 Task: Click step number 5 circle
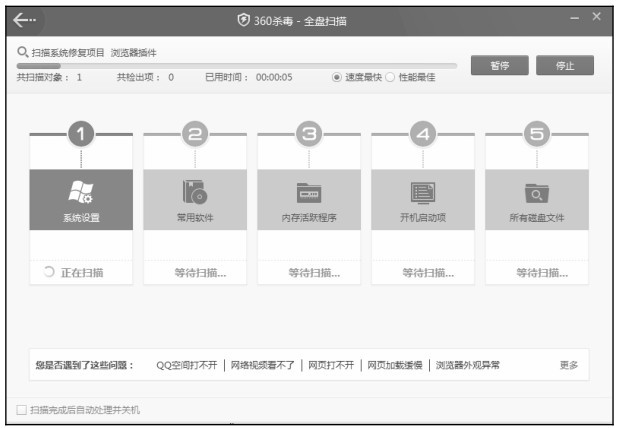click(537, 134)
